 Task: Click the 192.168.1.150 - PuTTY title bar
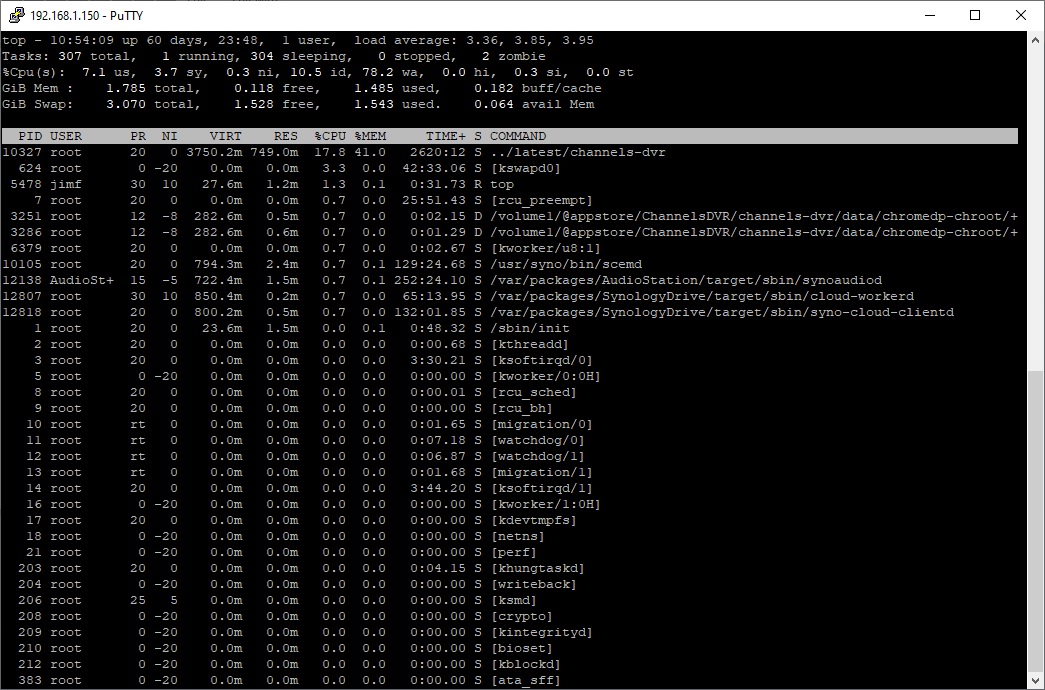400,15
